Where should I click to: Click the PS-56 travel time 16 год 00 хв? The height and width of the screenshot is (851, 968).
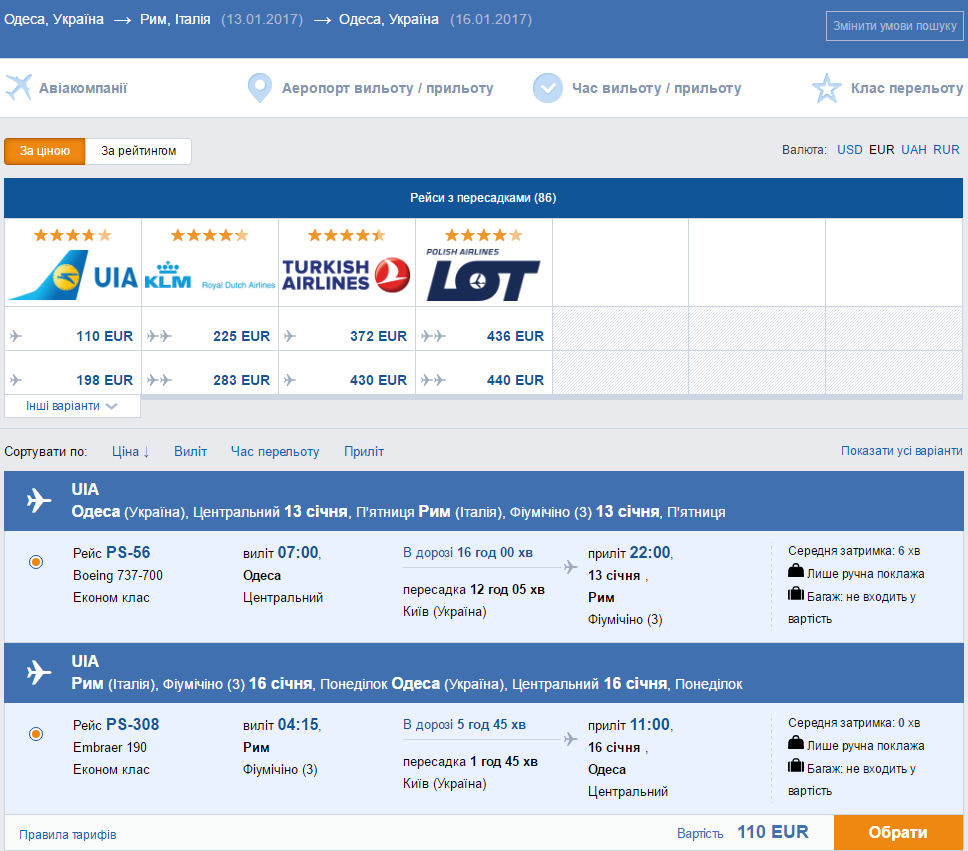494,553
